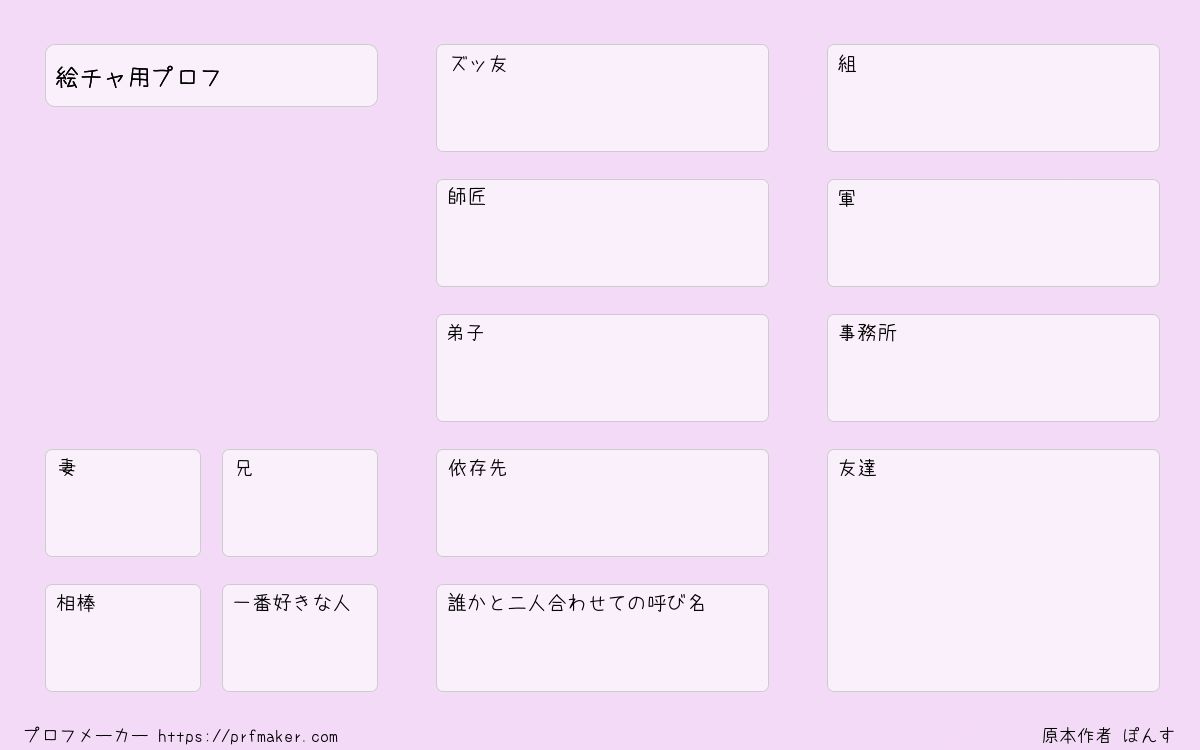Screen dimensions: 1200x750
Task: Select the 弟子 field
Action: click(x=602, y=368)
